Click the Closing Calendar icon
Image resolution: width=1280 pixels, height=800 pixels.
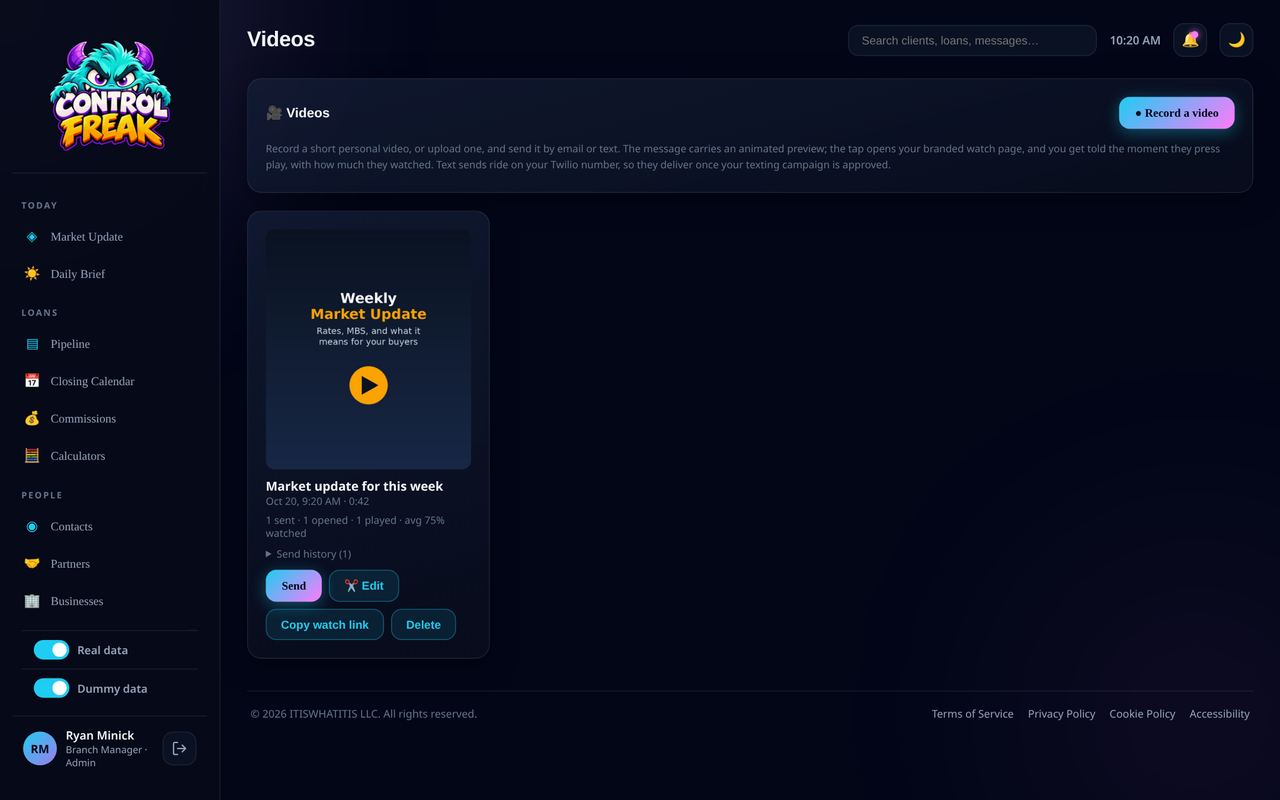tap(32, 381)
